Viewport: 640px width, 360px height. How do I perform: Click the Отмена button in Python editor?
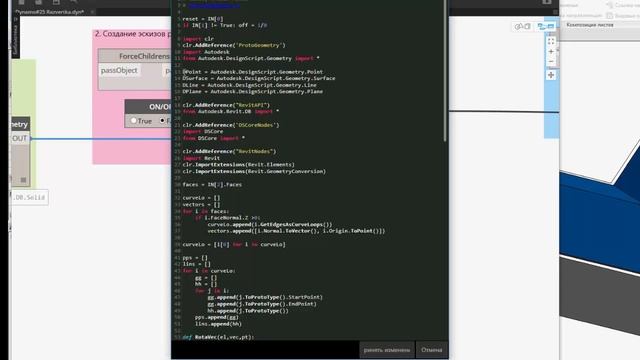point(431,350)
